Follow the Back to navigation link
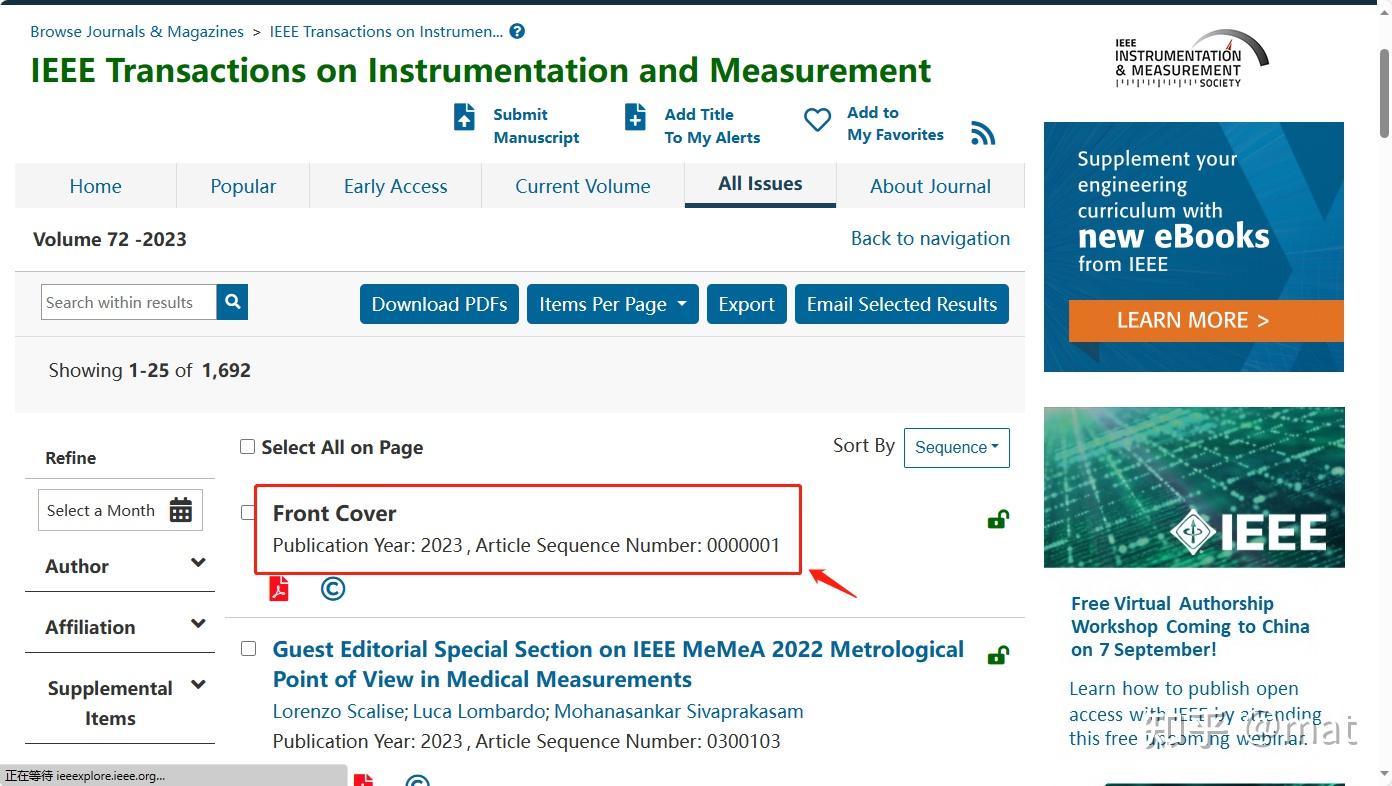The height and width of the screenshot is (786, 1392). pyautogui.click(x=930, y=238)
